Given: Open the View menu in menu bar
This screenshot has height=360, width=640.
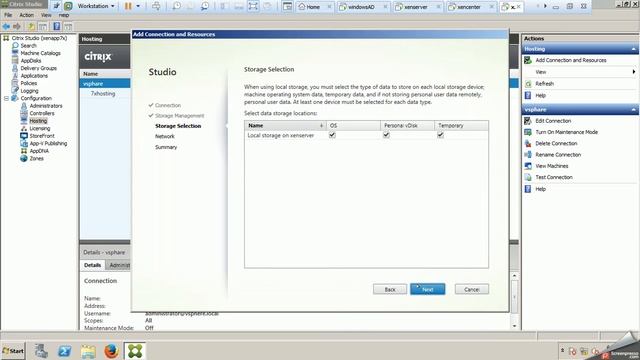Looking at the screenshot, I should tap(46, 15).
